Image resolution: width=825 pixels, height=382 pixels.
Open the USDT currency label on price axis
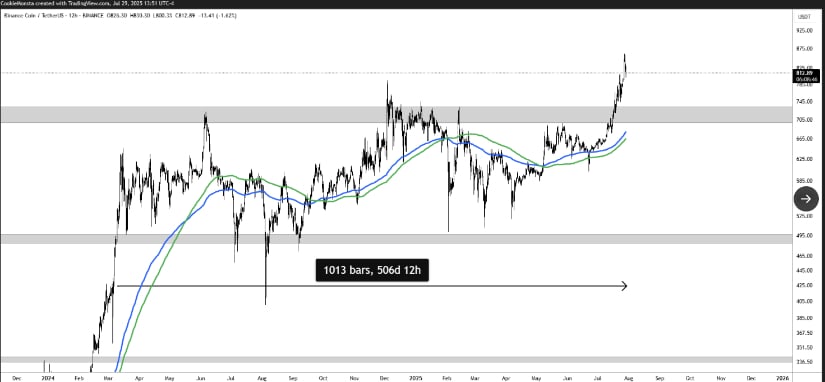pos(803,17)
